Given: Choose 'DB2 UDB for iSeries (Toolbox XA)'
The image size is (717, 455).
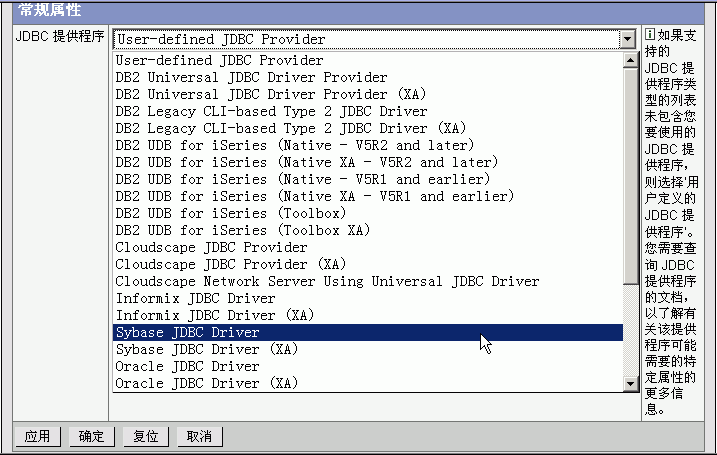Looking at the screenshot, I should coord(368,230).
